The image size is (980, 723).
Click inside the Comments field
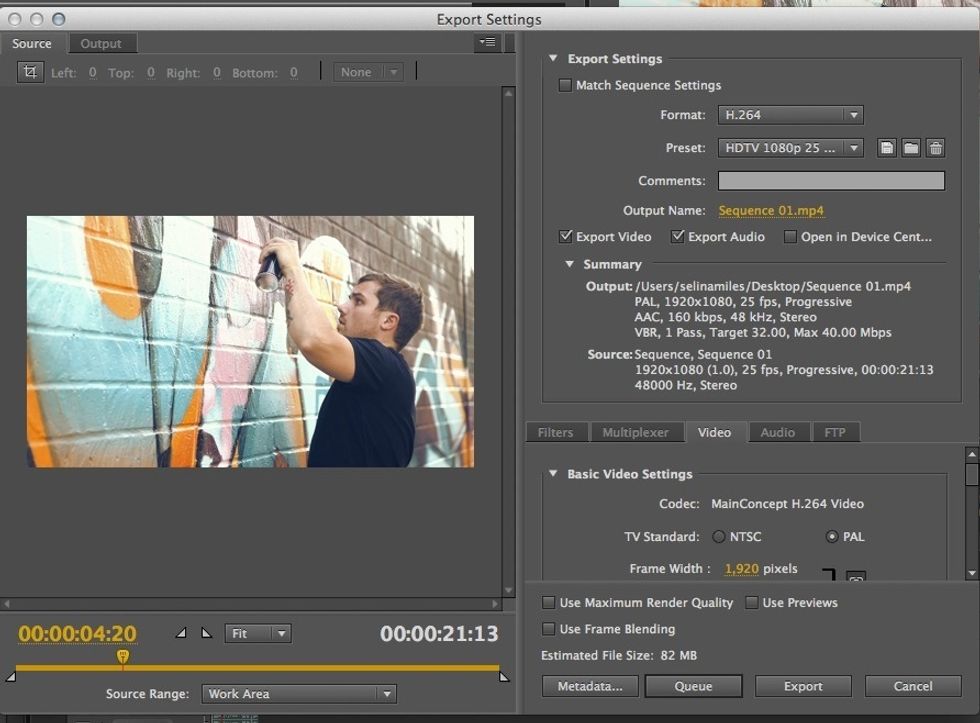830,180
